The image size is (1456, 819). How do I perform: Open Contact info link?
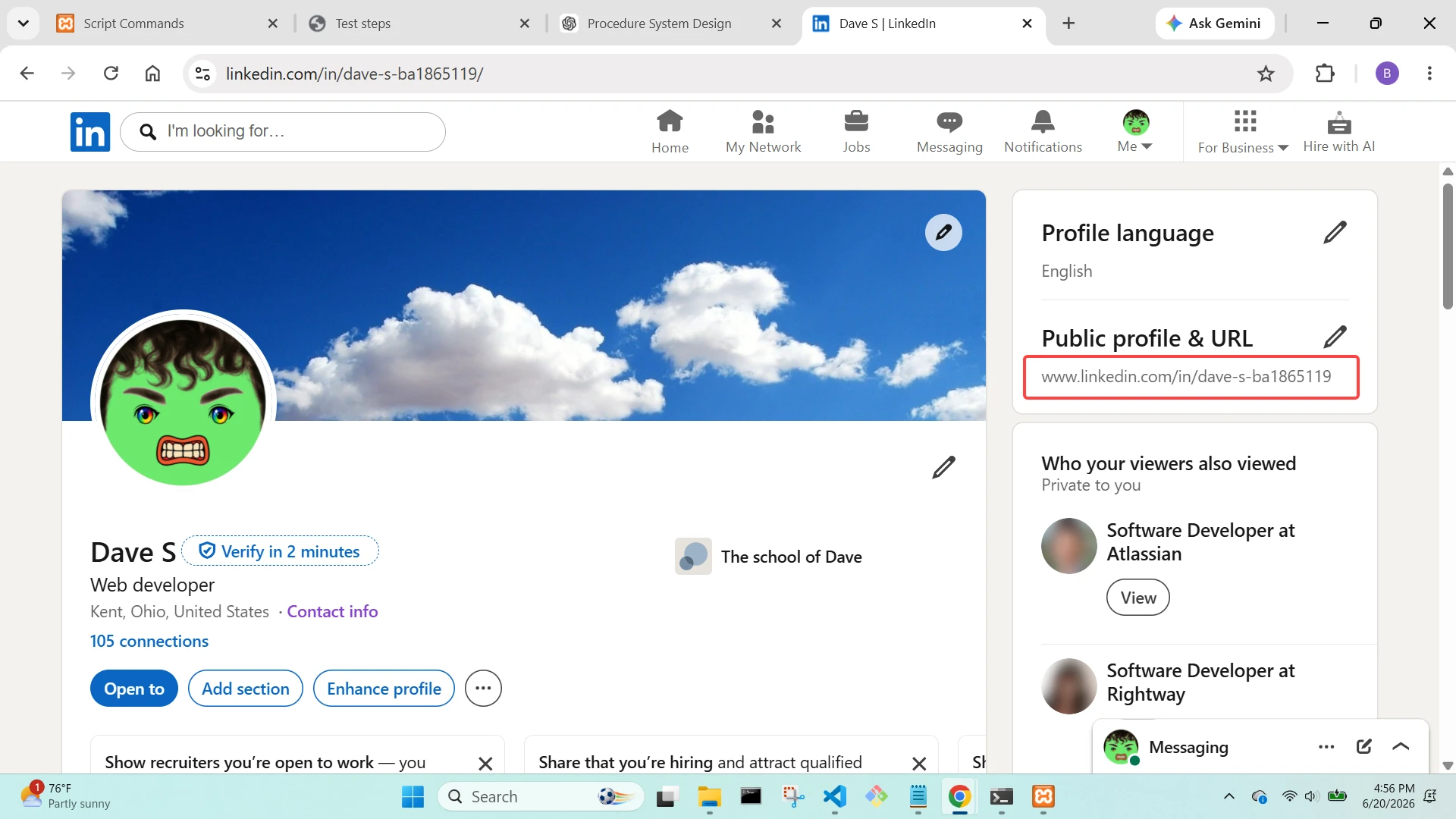[332, 611]
